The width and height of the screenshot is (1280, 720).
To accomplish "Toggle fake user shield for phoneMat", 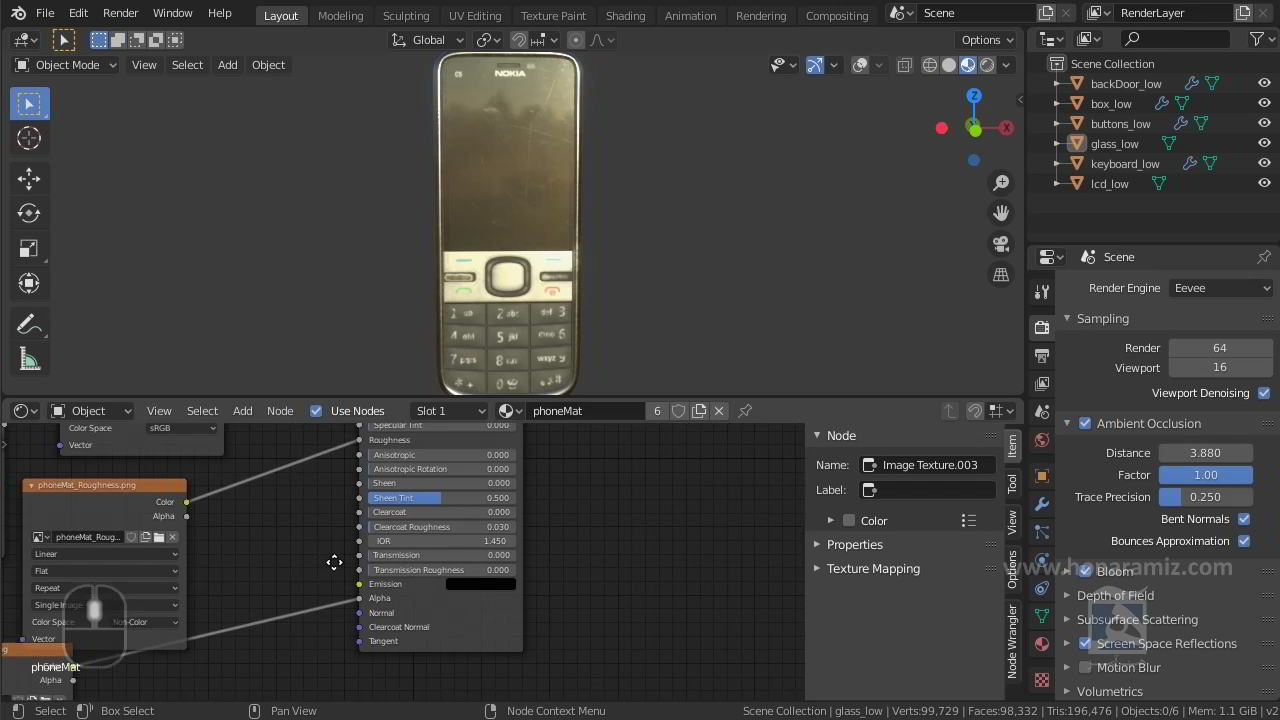I will [x=678, y=411].
